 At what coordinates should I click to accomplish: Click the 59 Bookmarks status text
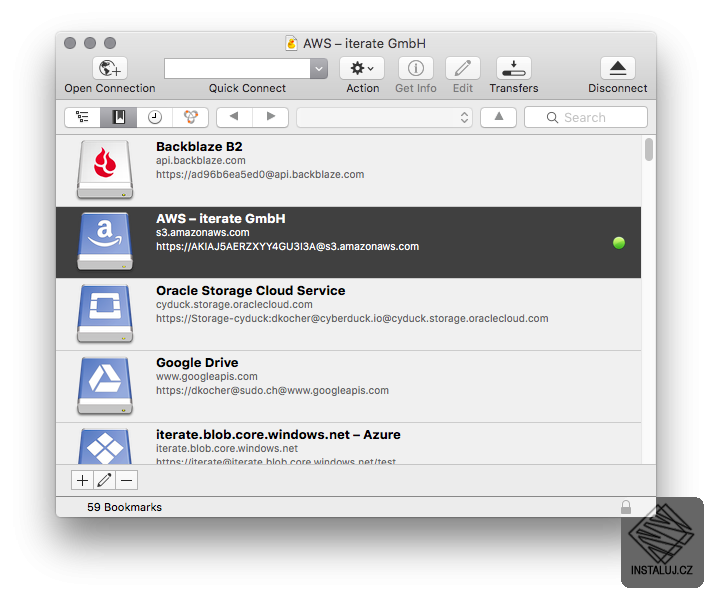(124, 507)
